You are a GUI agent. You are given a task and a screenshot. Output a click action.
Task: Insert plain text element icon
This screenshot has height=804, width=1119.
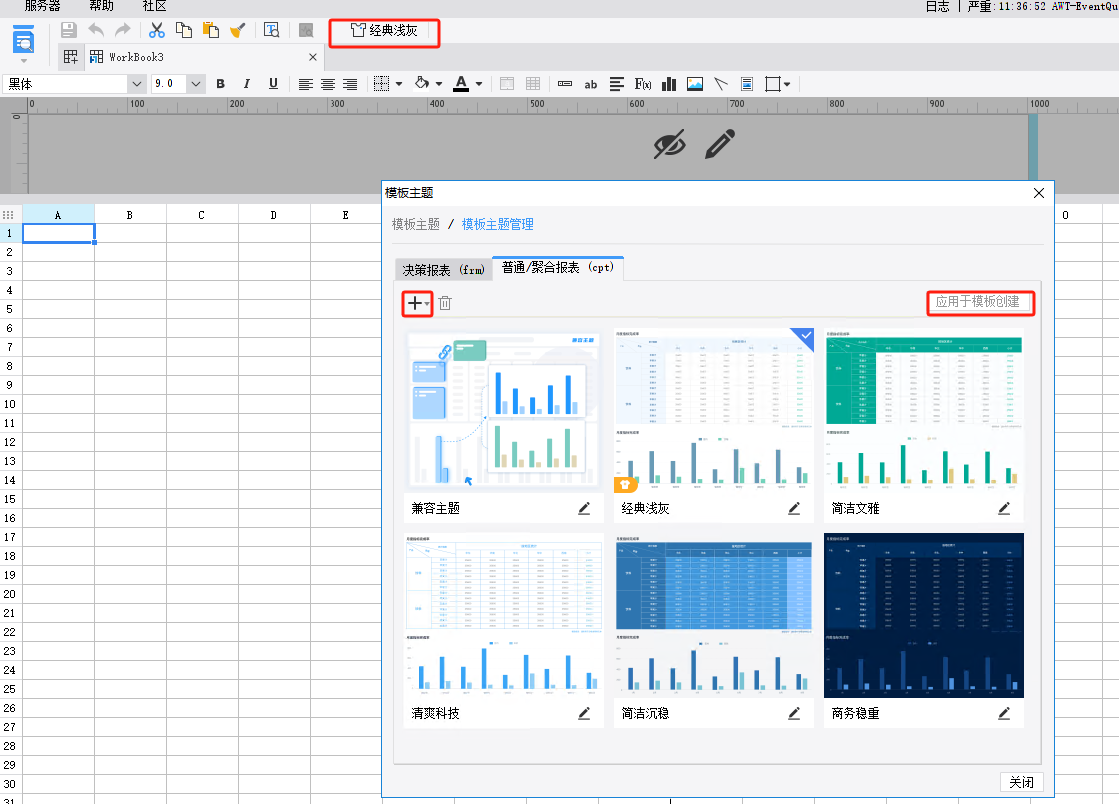(x=564, y=84)
